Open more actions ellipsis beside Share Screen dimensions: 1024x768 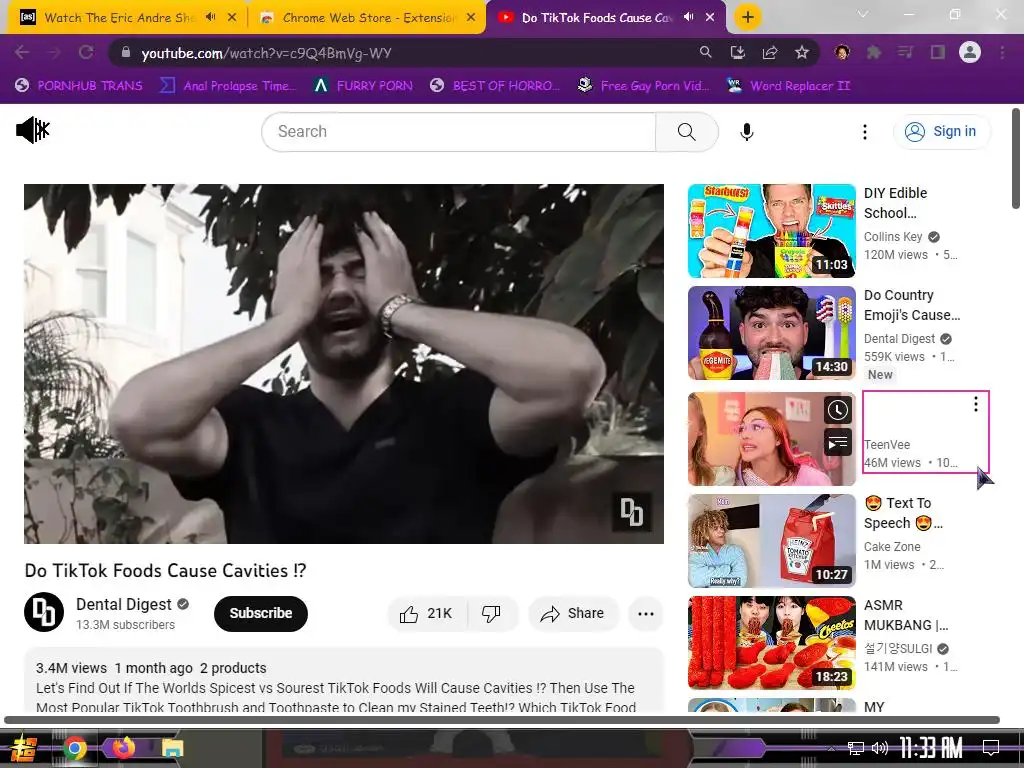[x=646, y=613]
